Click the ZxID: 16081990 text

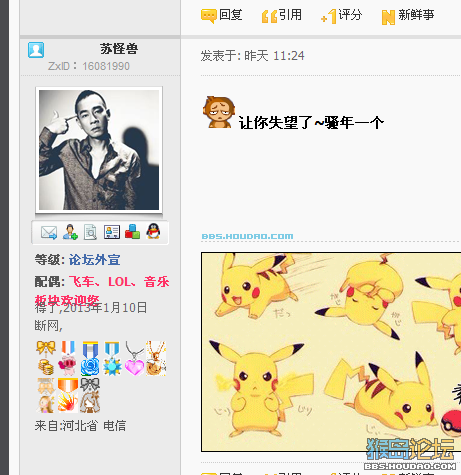click(89, 66)
